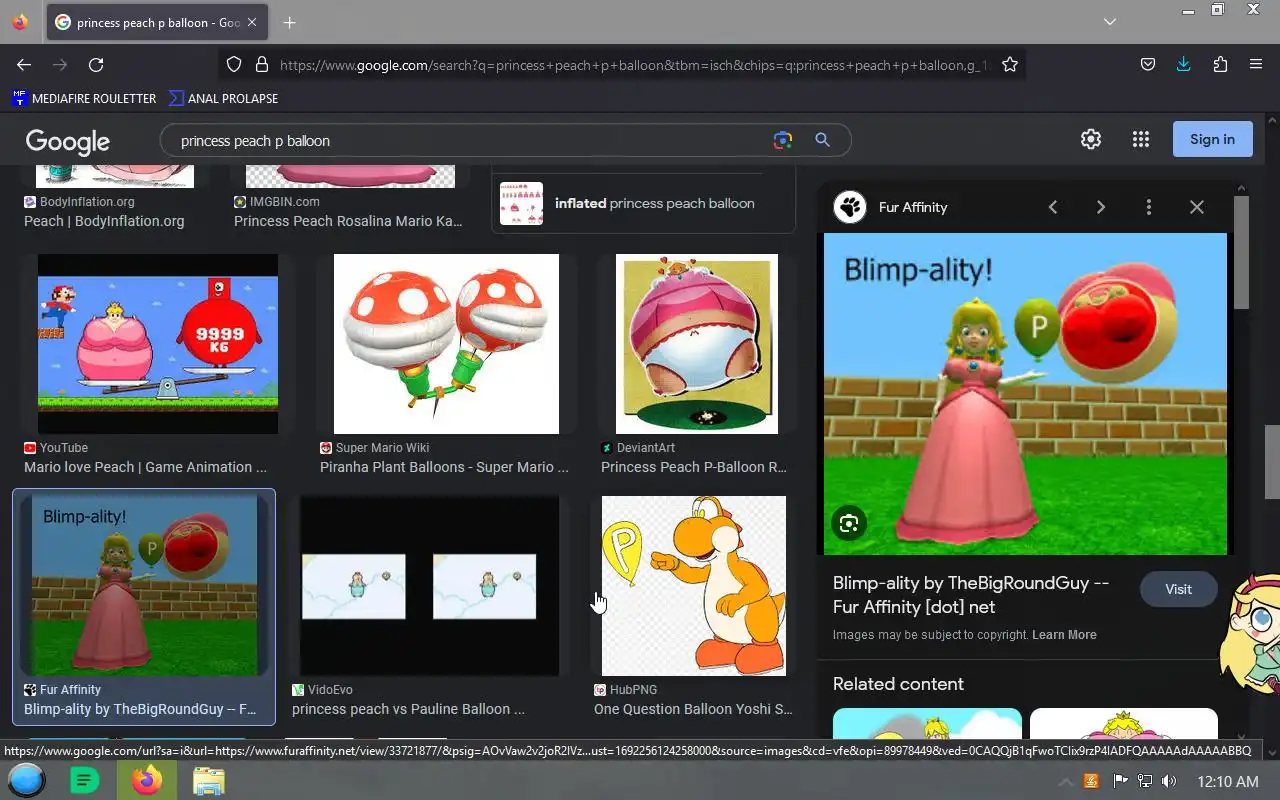Image resolution: width=1280 pixels, height=800 pixels.
Task: Open the VidoEvo peach vs Pauline thumbnail
Action: click(x=430, y=586)
